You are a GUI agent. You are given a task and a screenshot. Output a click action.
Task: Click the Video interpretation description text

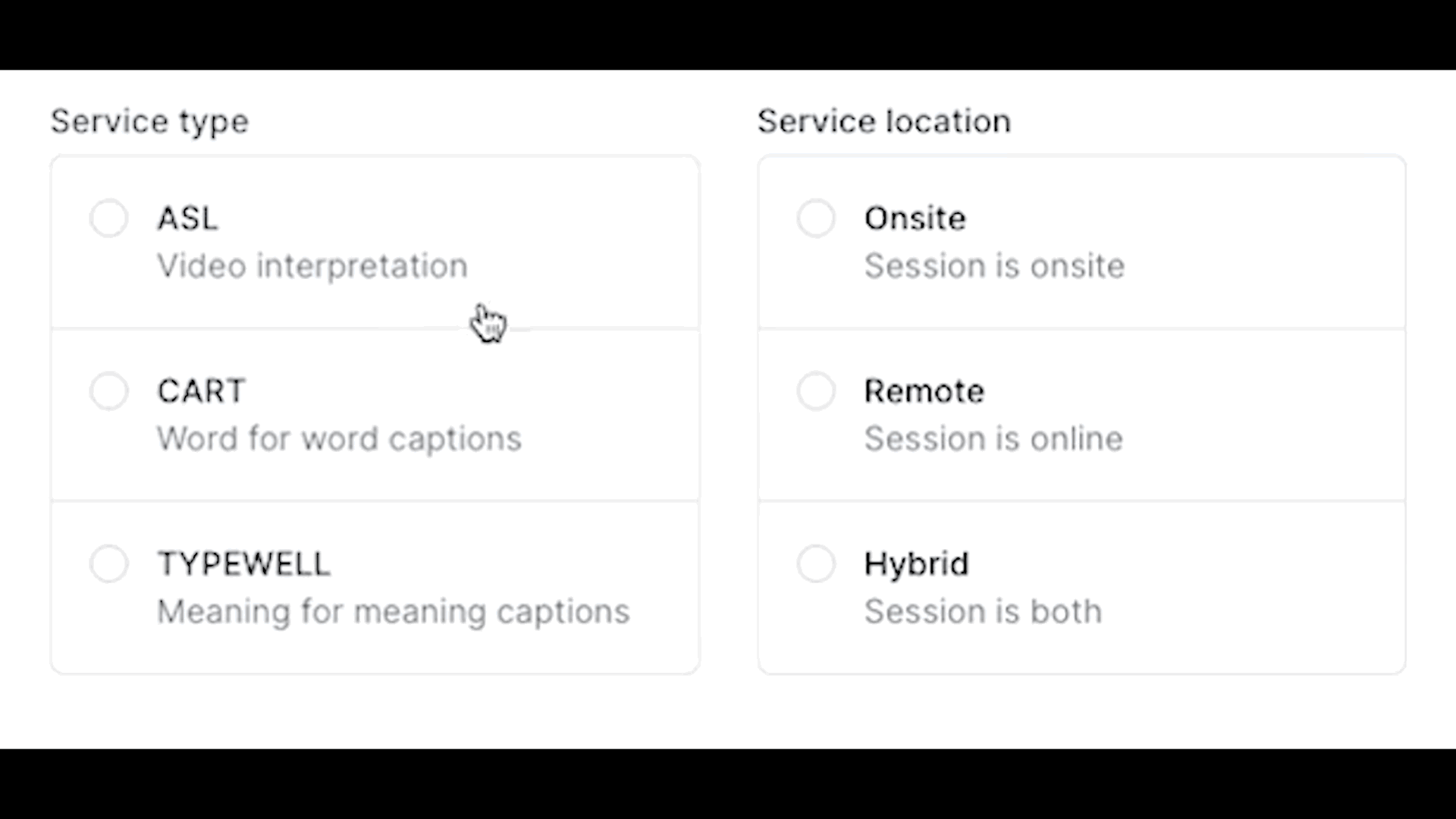(x=312, y=267)
